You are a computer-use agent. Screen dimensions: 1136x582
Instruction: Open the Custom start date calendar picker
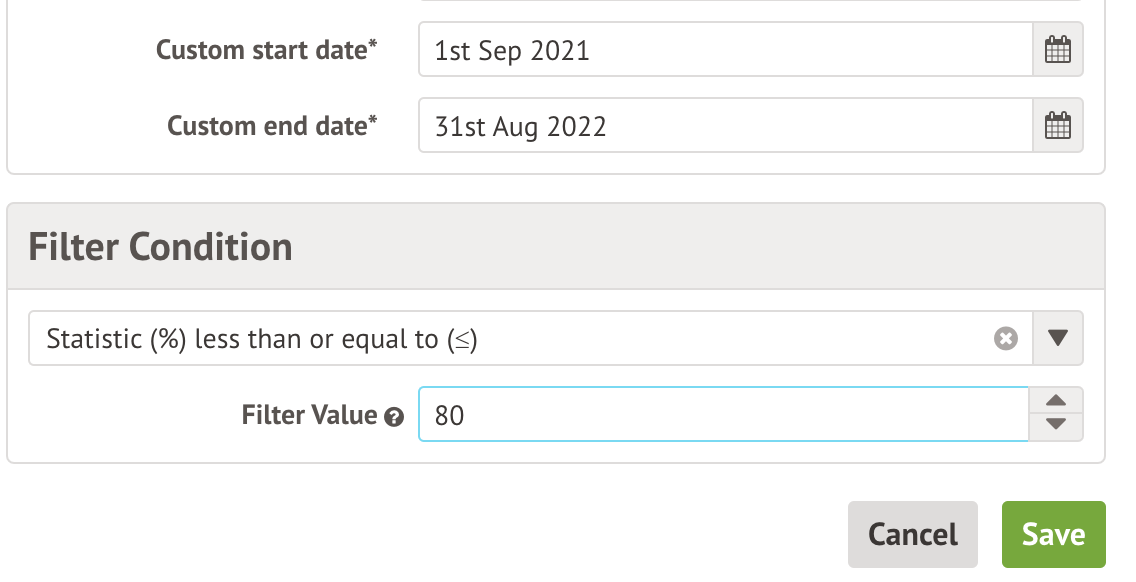(x=1057, y=50)
